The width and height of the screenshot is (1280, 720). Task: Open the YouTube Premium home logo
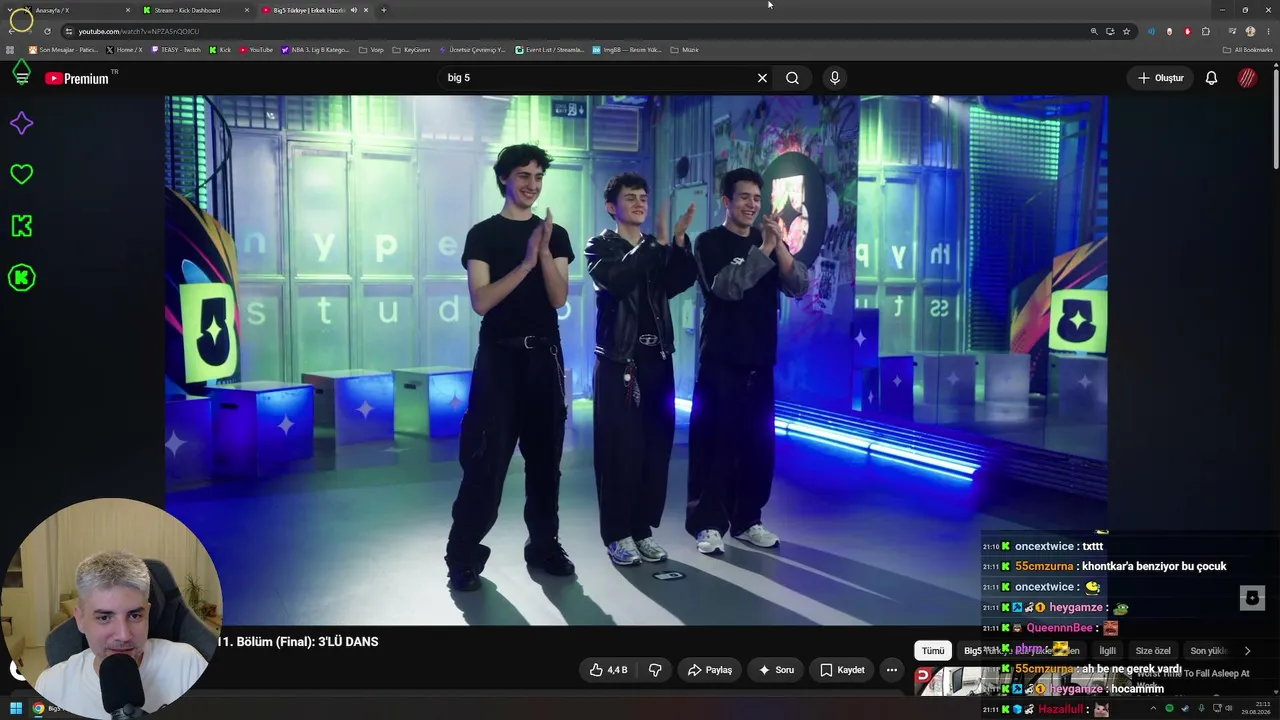77,78
